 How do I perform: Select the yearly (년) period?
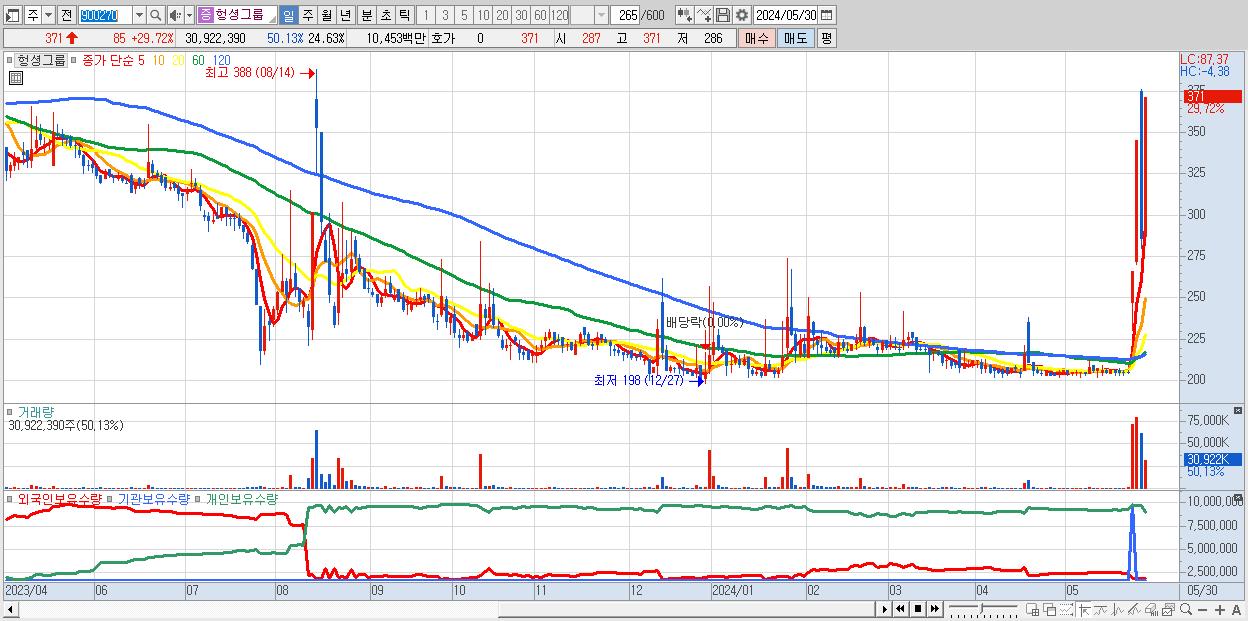(345, 15)
